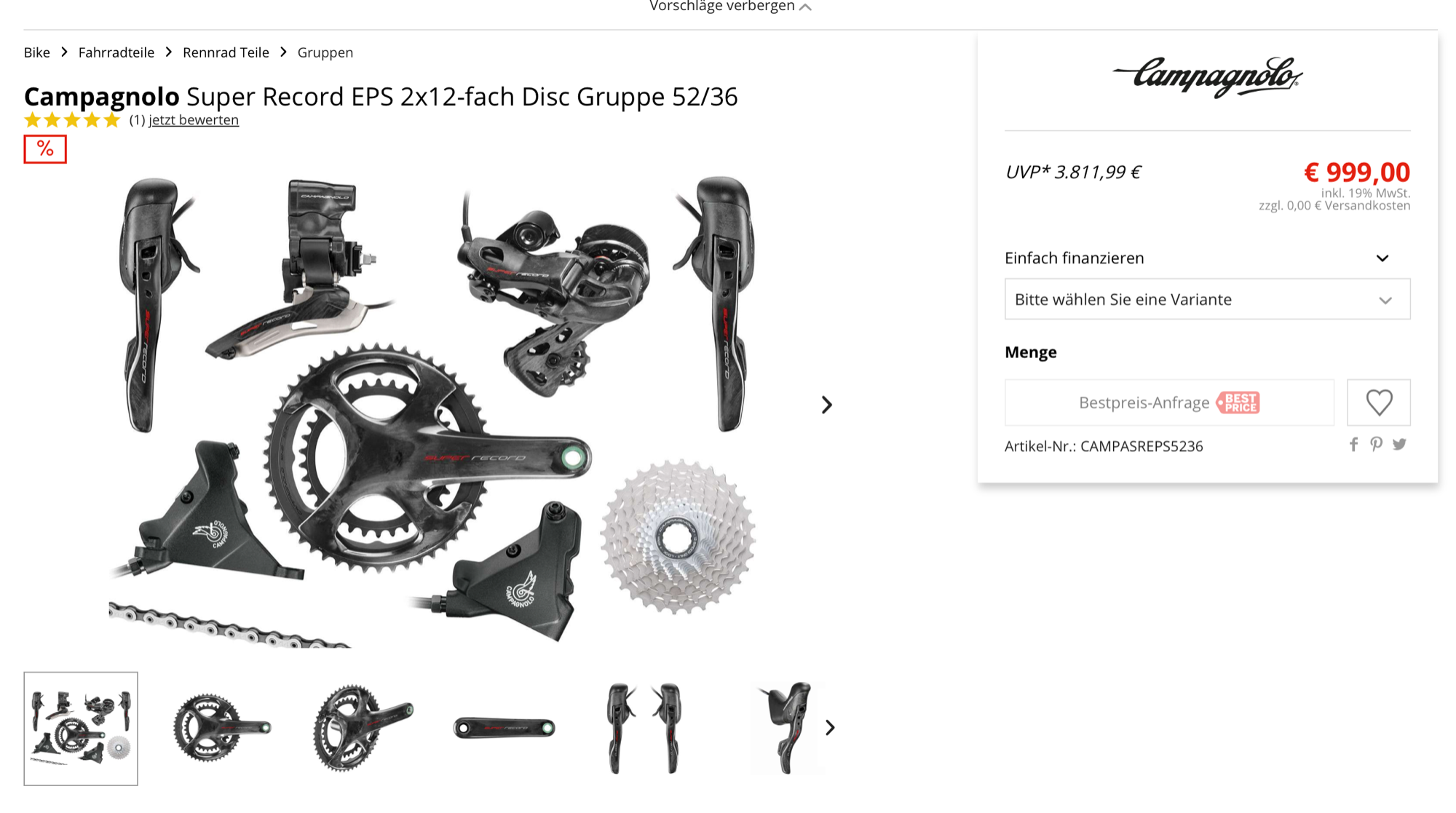Navigate to Rennrad Teile breadcrumb

pyautogui.click(x=226, y=52)
